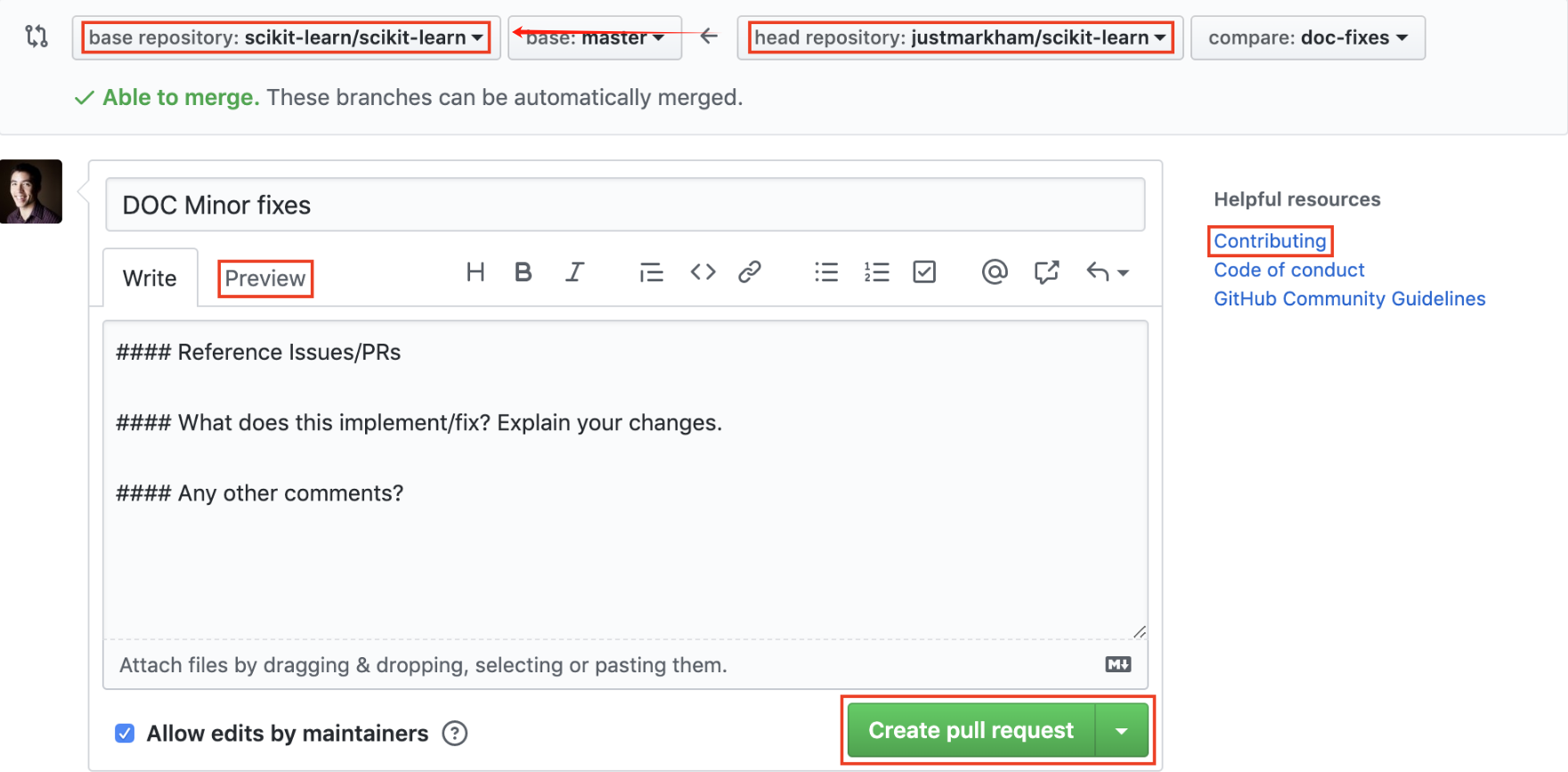Mention a user with the @ icon

[995, 272]
